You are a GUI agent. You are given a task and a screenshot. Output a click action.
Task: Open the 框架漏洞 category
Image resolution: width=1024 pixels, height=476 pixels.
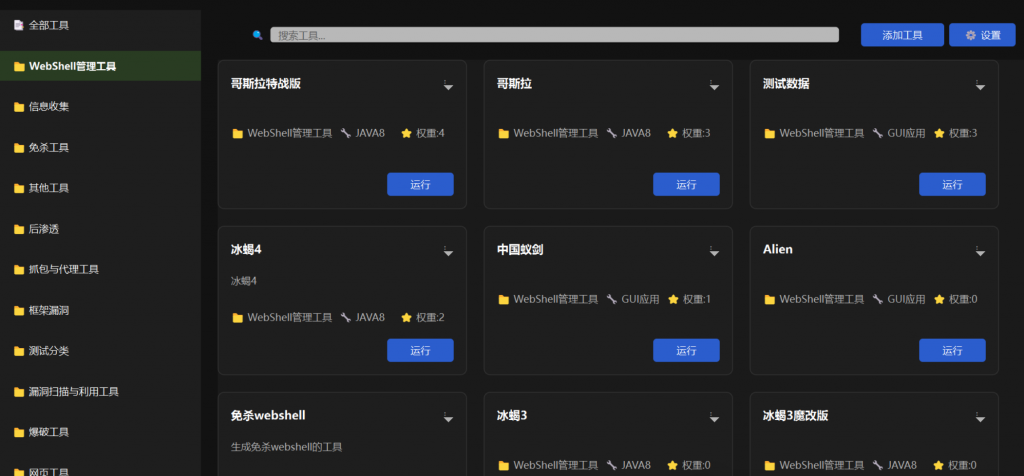pyautogui.click(x=100, y=310)
